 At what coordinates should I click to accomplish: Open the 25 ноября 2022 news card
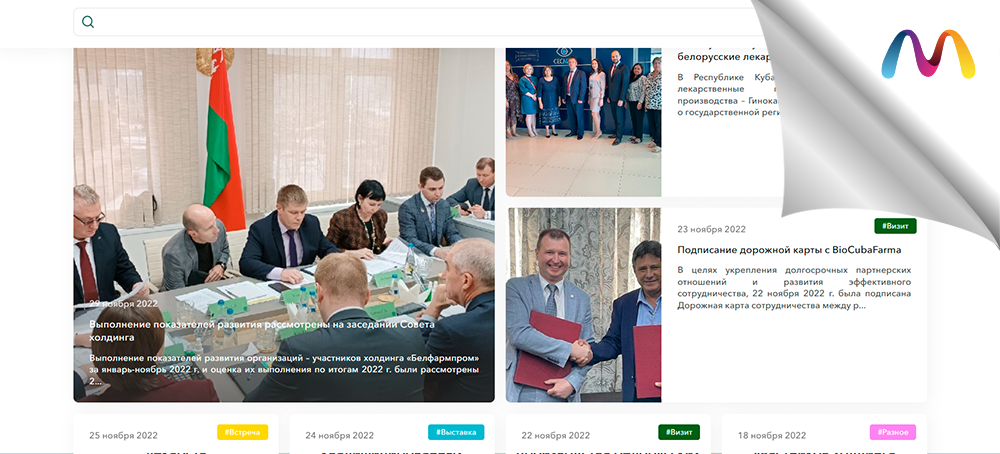pyautogui.click(x=175, y=434)
